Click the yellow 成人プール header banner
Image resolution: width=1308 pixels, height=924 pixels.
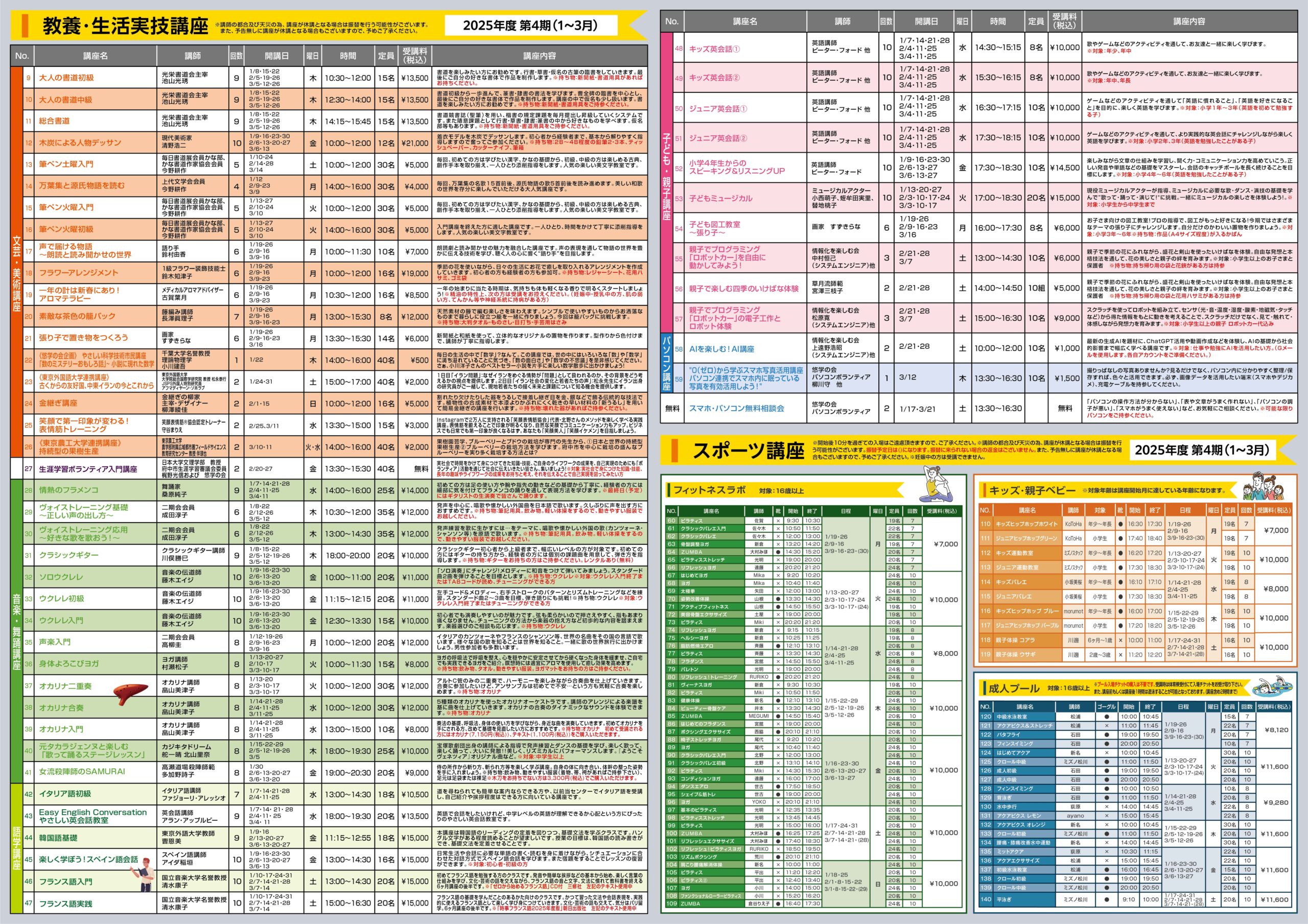click(x=1014, y=688)
